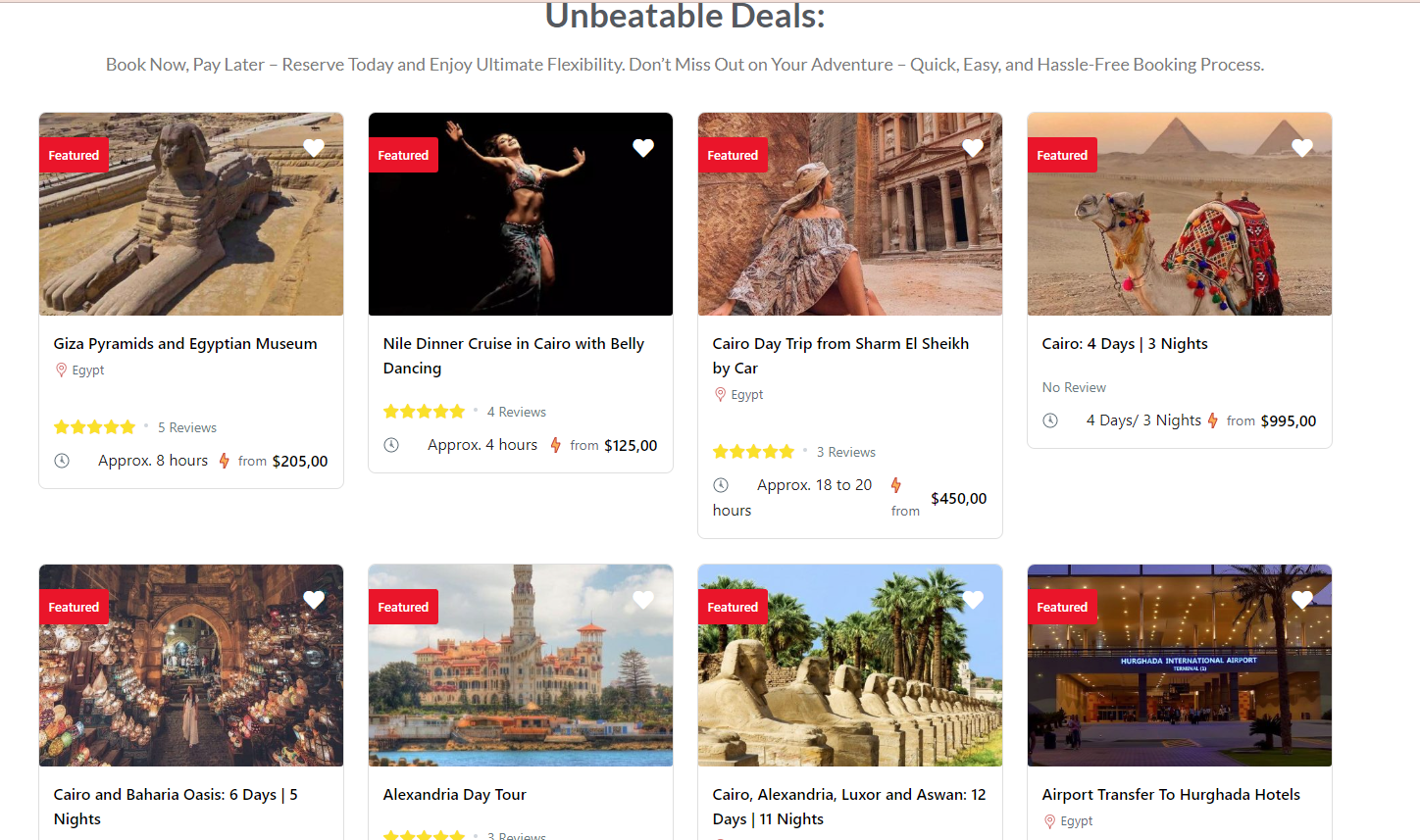The height and width of the screenshot is (840, 1420).
Task: Click clock icon on Giza Pyramids card
Action: click(x=62, y=461)
